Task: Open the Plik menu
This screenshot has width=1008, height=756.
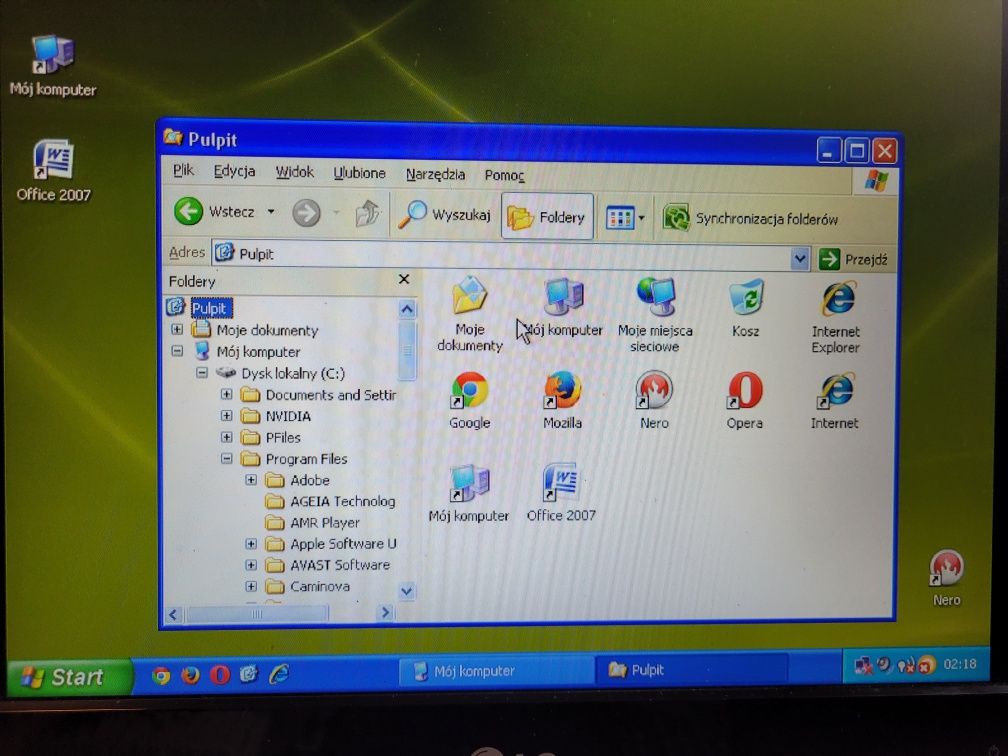Action: point(183,170)
